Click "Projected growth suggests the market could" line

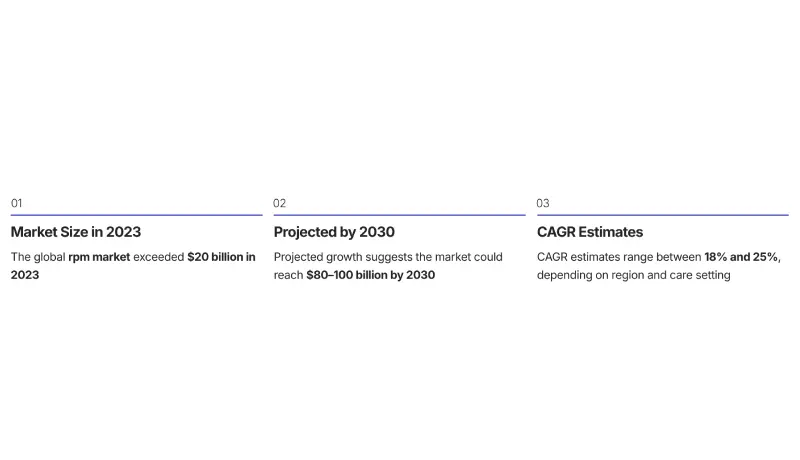pos(388,257)
